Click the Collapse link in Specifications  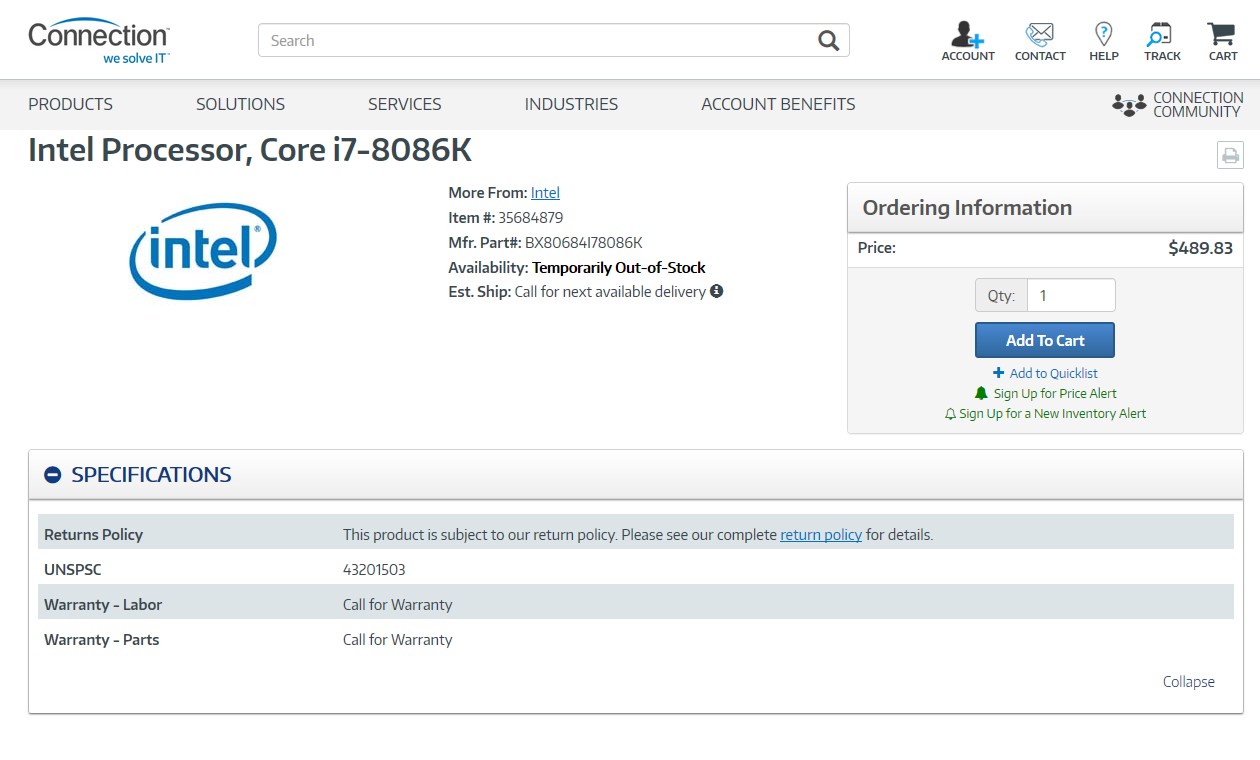pyautogui.click(x=1189, y=682)
